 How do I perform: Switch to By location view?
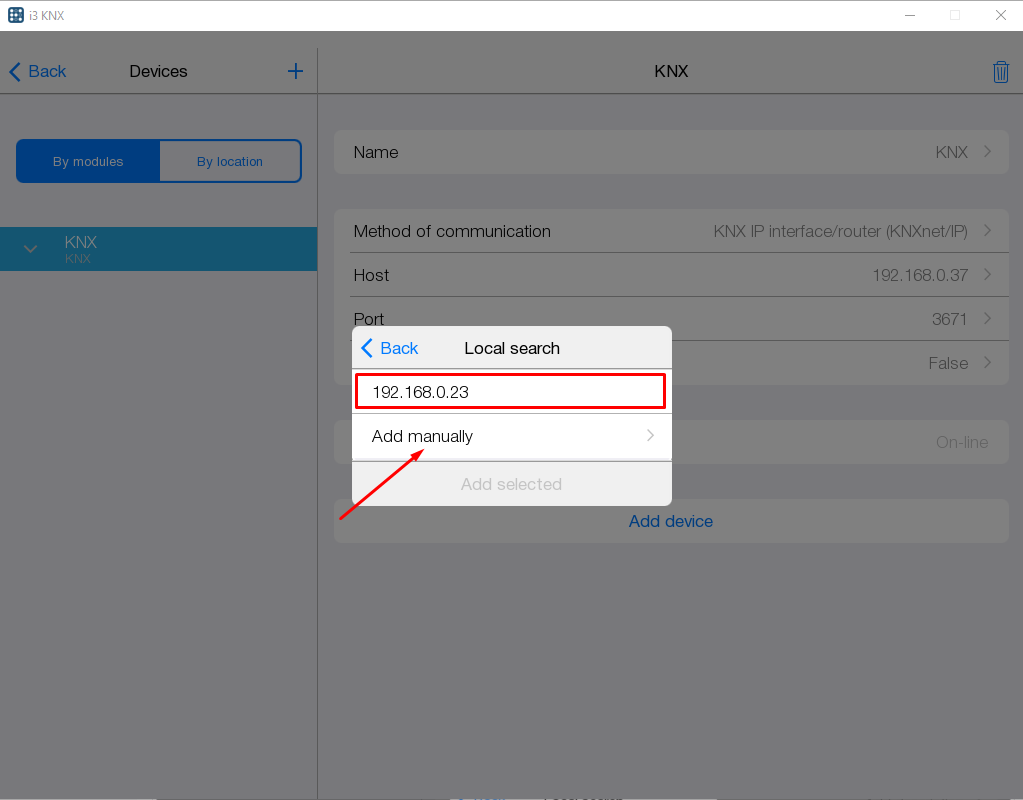230,161
